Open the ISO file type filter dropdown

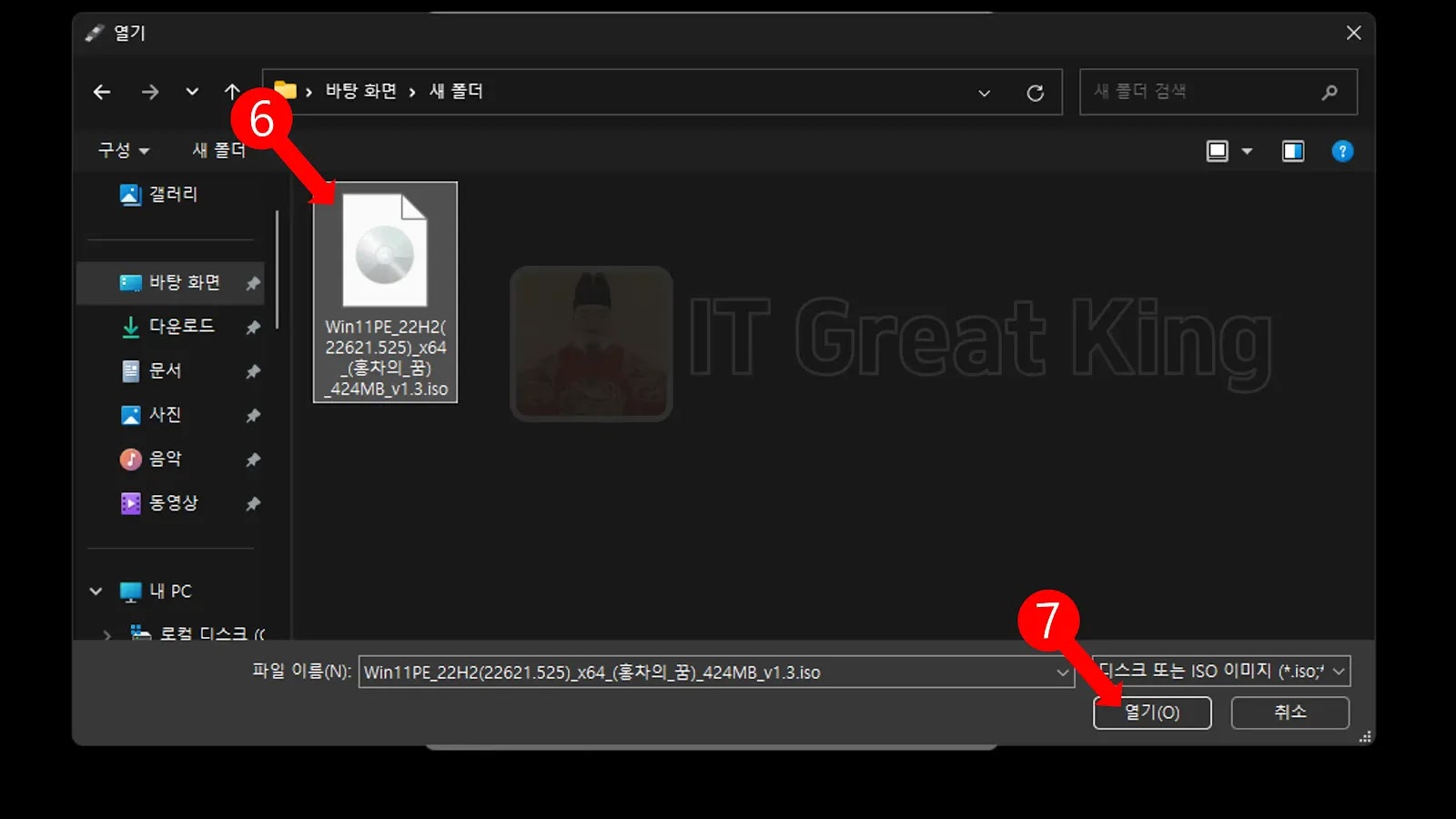1222,672
